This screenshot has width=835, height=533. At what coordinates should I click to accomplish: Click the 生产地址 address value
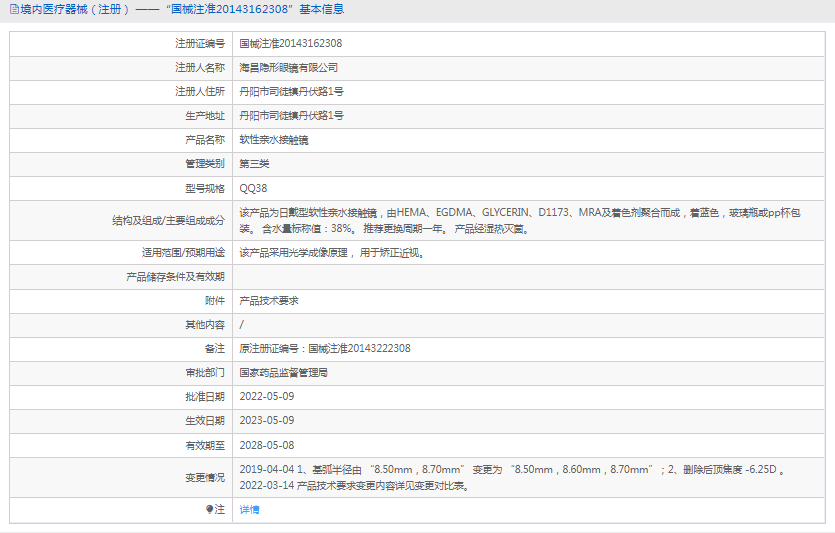tap(292, 116)
